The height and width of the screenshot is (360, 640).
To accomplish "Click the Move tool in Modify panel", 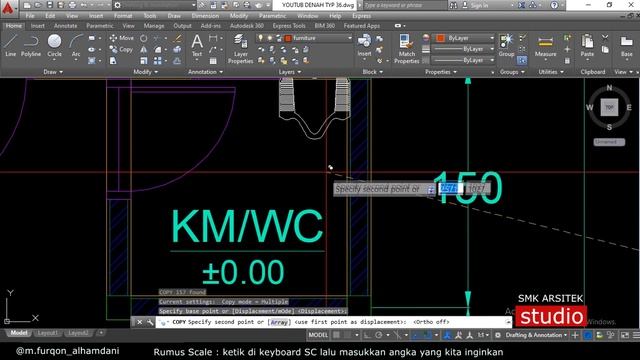I will (122, 38).
